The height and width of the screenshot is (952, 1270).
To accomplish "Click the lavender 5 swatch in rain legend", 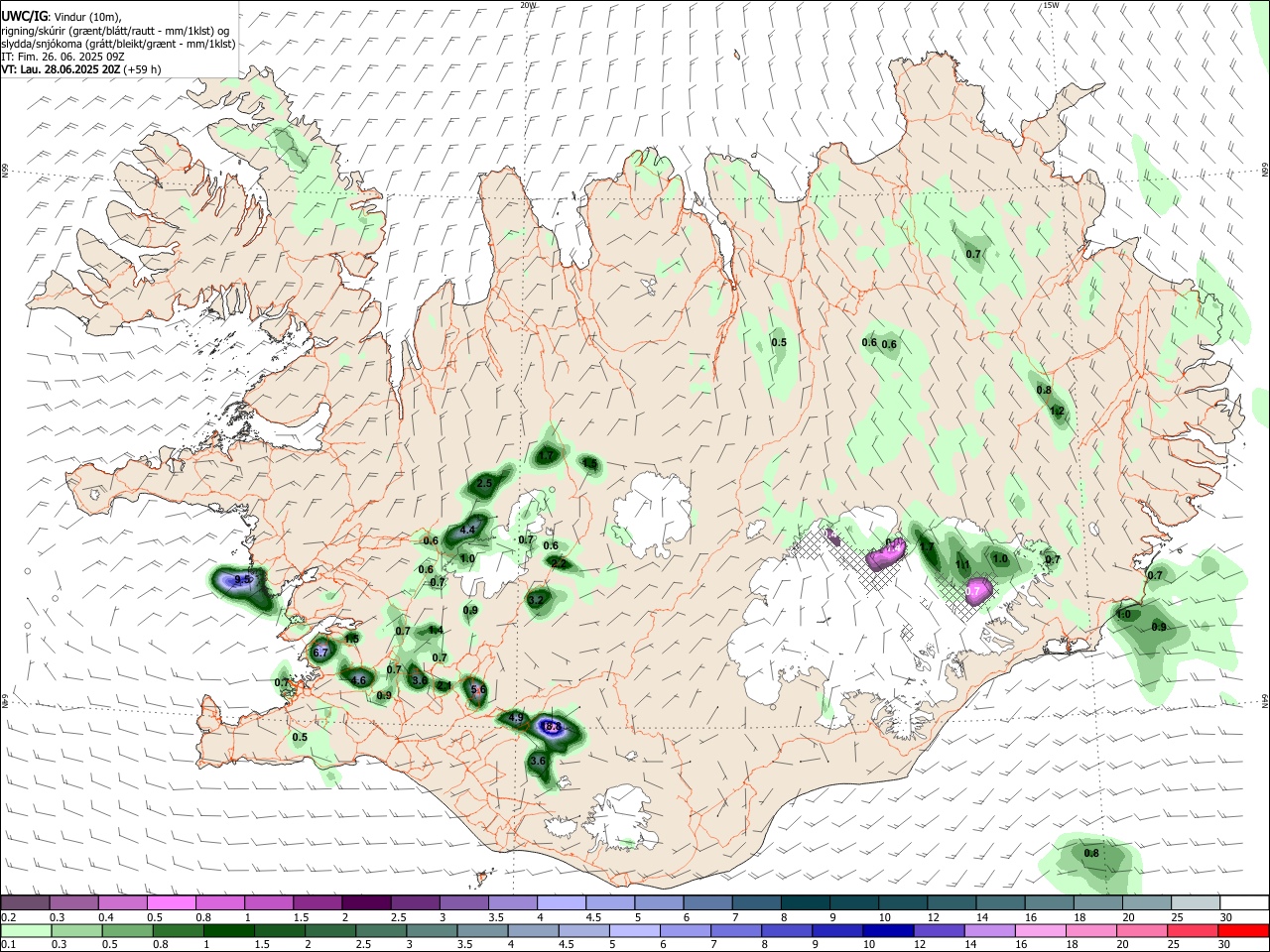I will (x=635, y=930).
